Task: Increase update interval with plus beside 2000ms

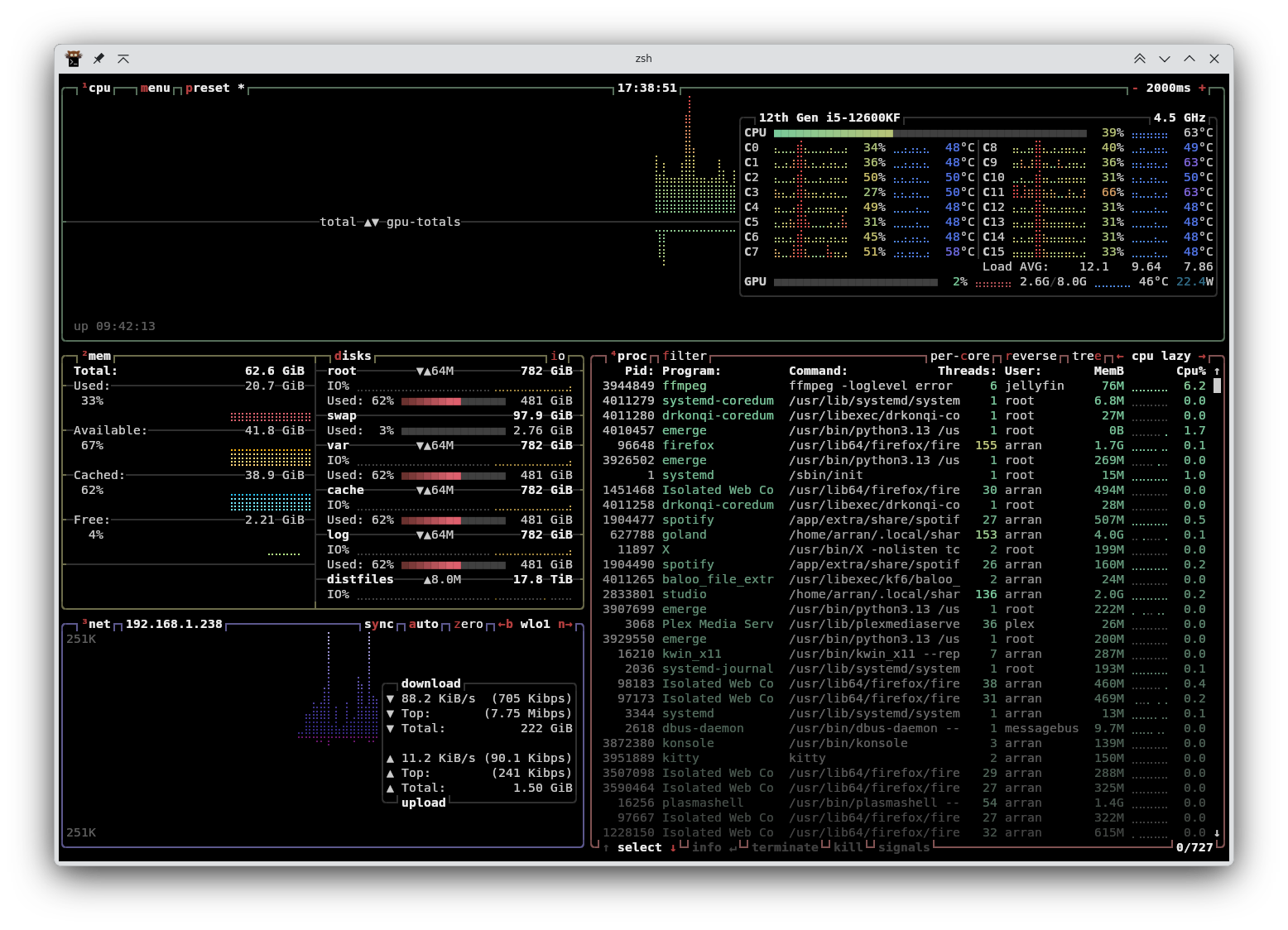Action: point(1202,88)
